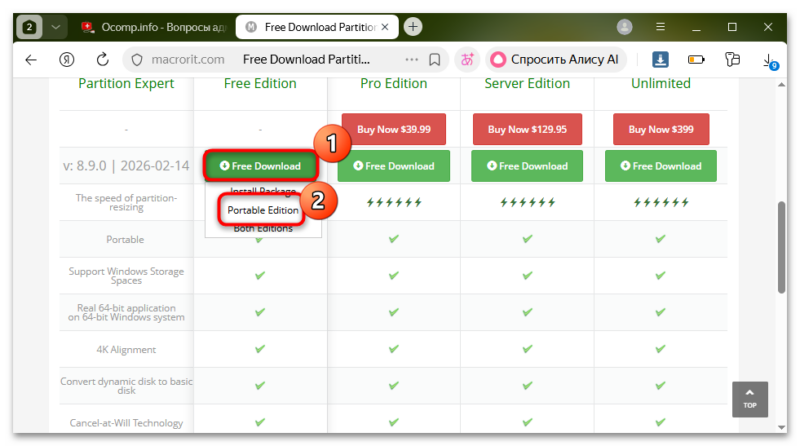Close the Free Download Partition tab
Image resolution: width=800 pixels, height=446 pixels.
pos(385,27)
